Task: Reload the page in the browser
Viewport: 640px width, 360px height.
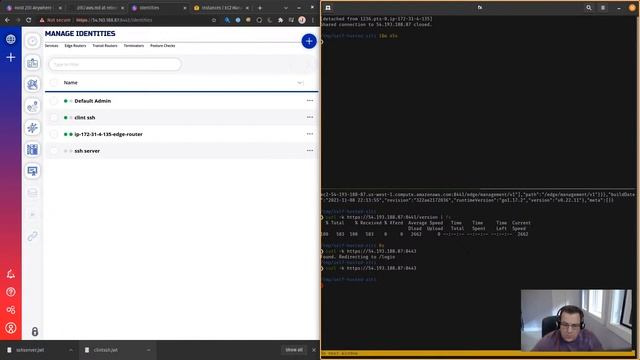Action: (x=29, y=20)
